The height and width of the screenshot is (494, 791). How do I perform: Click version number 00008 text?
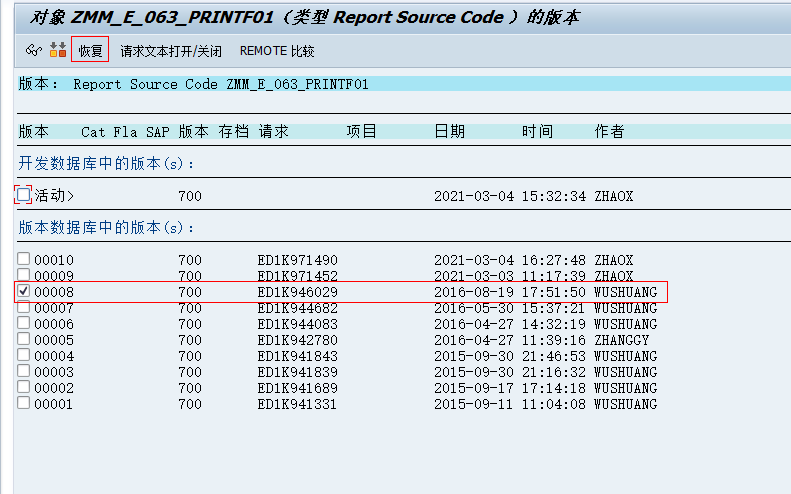pos(54,292)
